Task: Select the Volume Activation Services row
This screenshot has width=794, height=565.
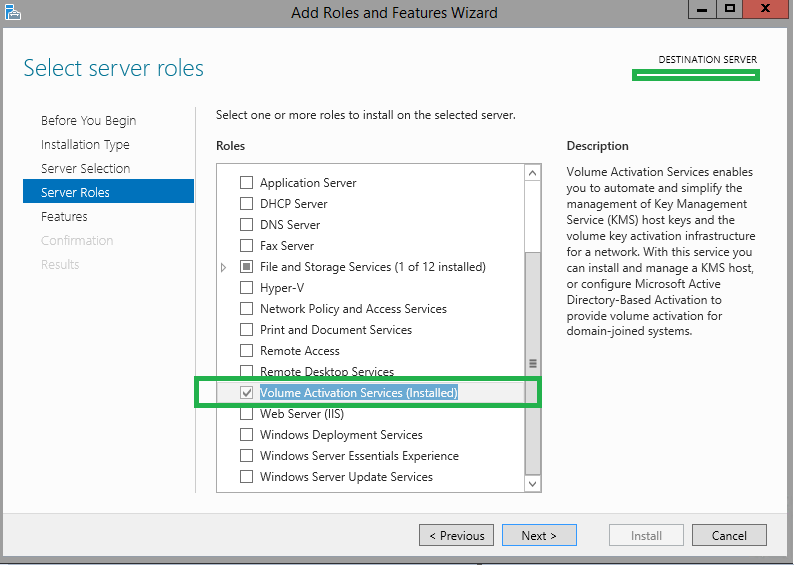Action: coord(358,393)
